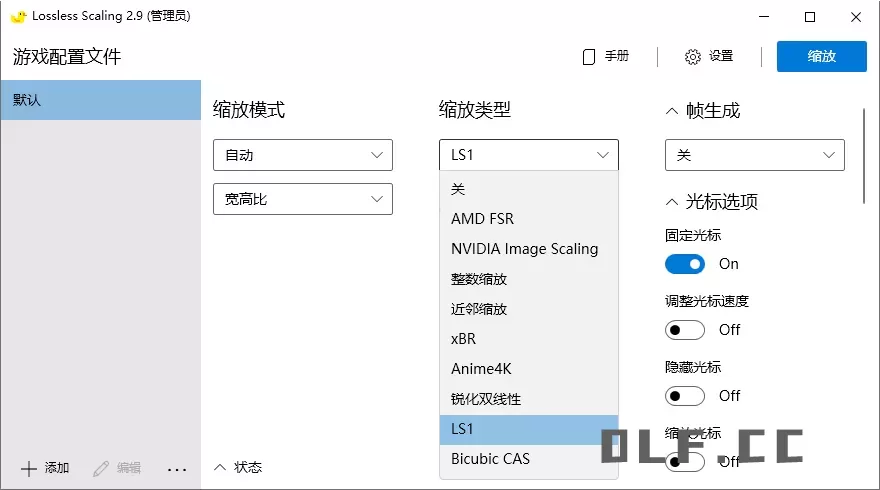880x490 pixels.
Task: Open the 自动 scaling mode dropdown
Action: [302, 155]
